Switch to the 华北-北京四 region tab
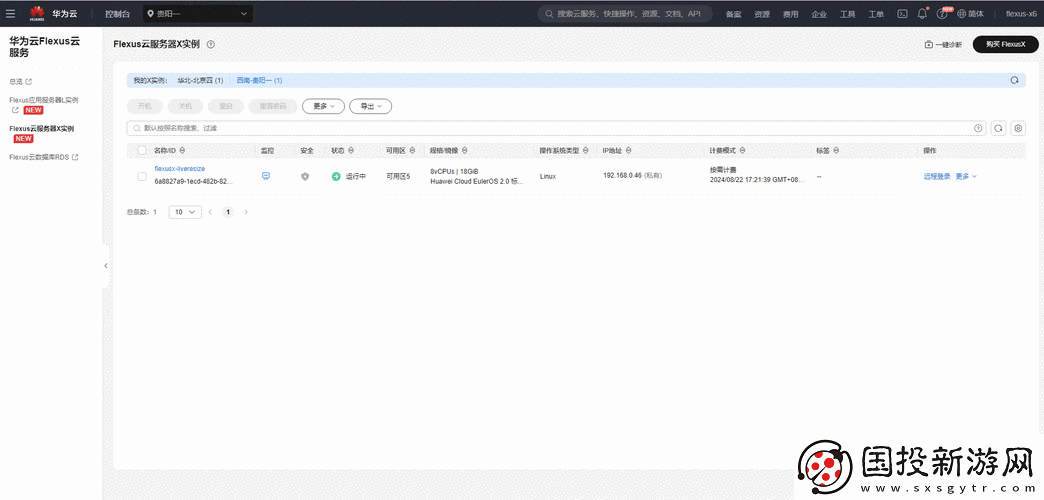Viewport: 1044px width, 500px height. click(200, 80)
